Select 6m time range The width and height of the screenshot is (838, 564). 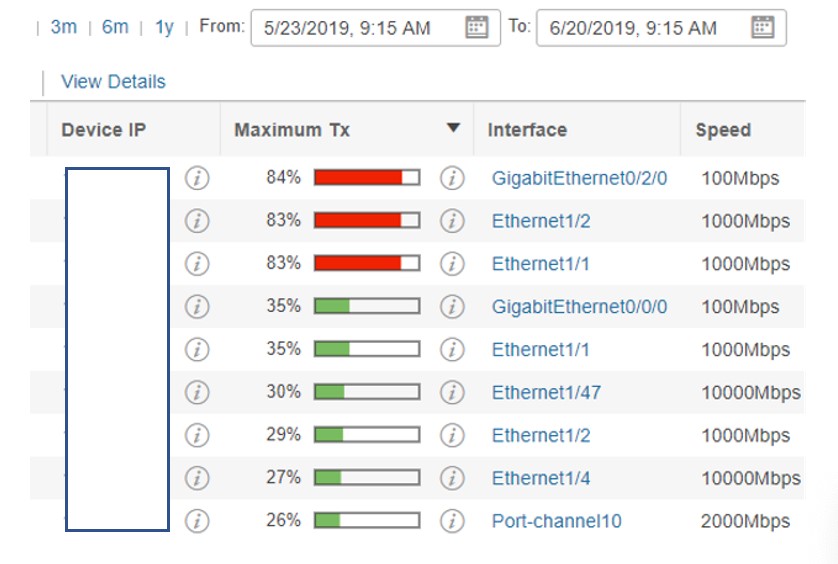(115, 27)
